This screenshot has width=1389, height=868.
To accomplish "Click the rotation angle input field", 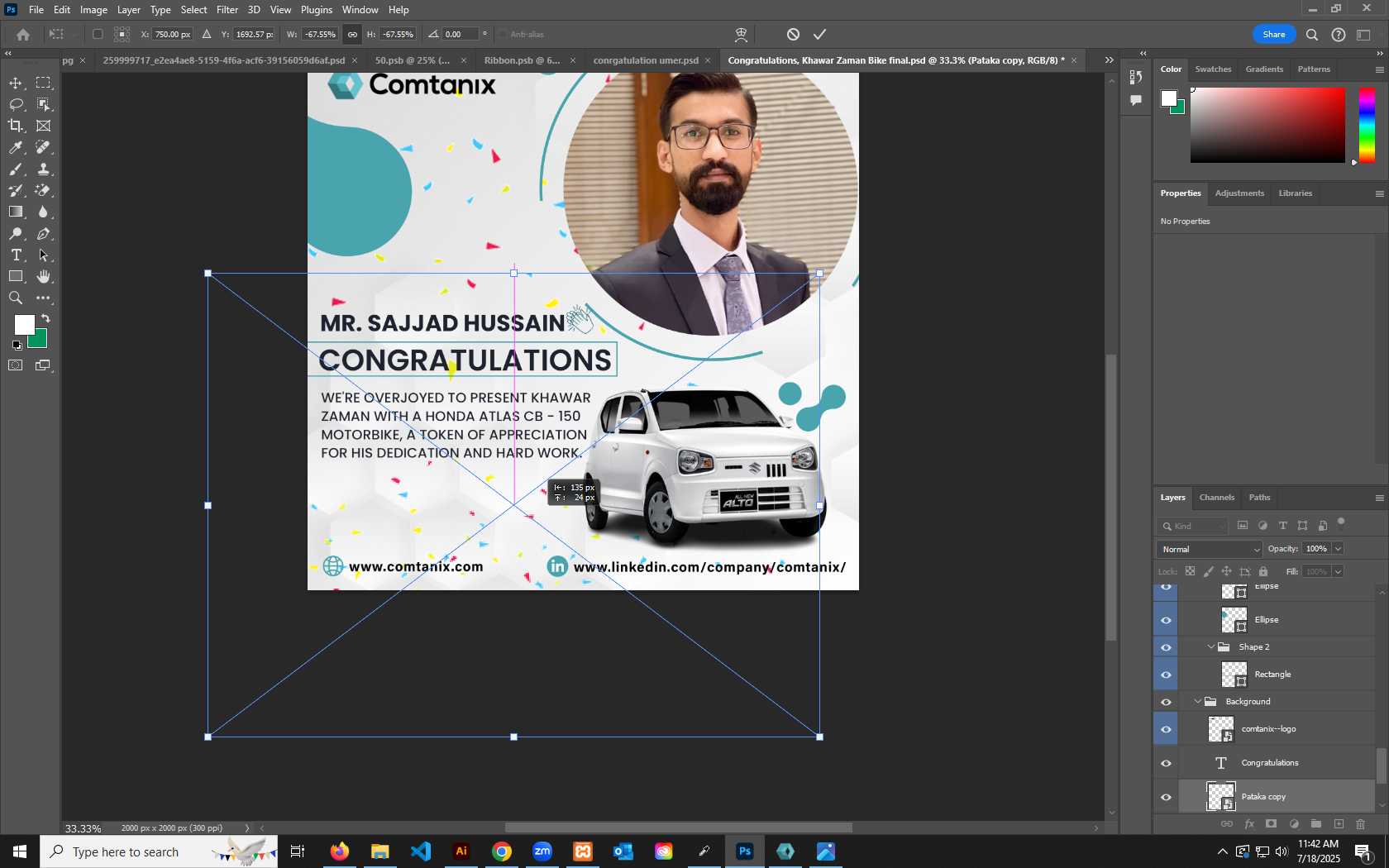I will (460, 35).
